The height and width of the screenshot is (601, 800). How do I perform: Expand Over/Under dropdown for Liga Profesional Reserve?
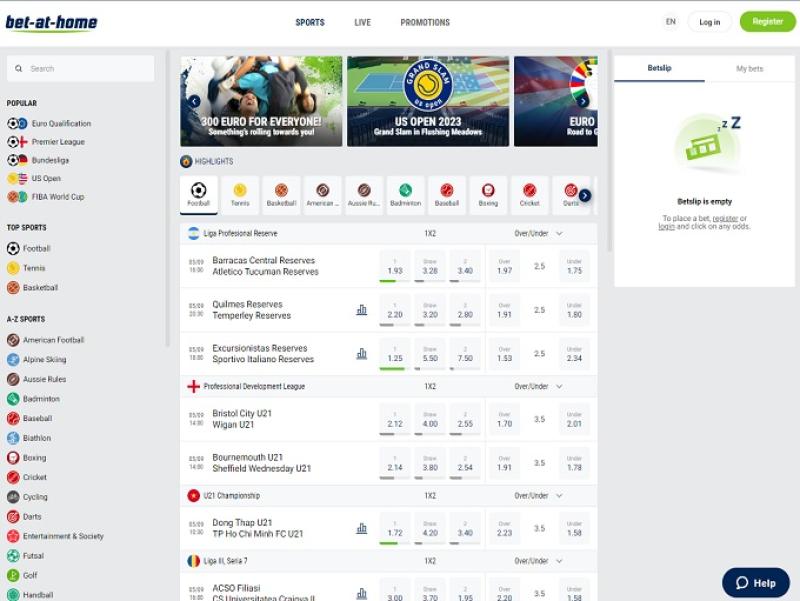click(559, 233)
